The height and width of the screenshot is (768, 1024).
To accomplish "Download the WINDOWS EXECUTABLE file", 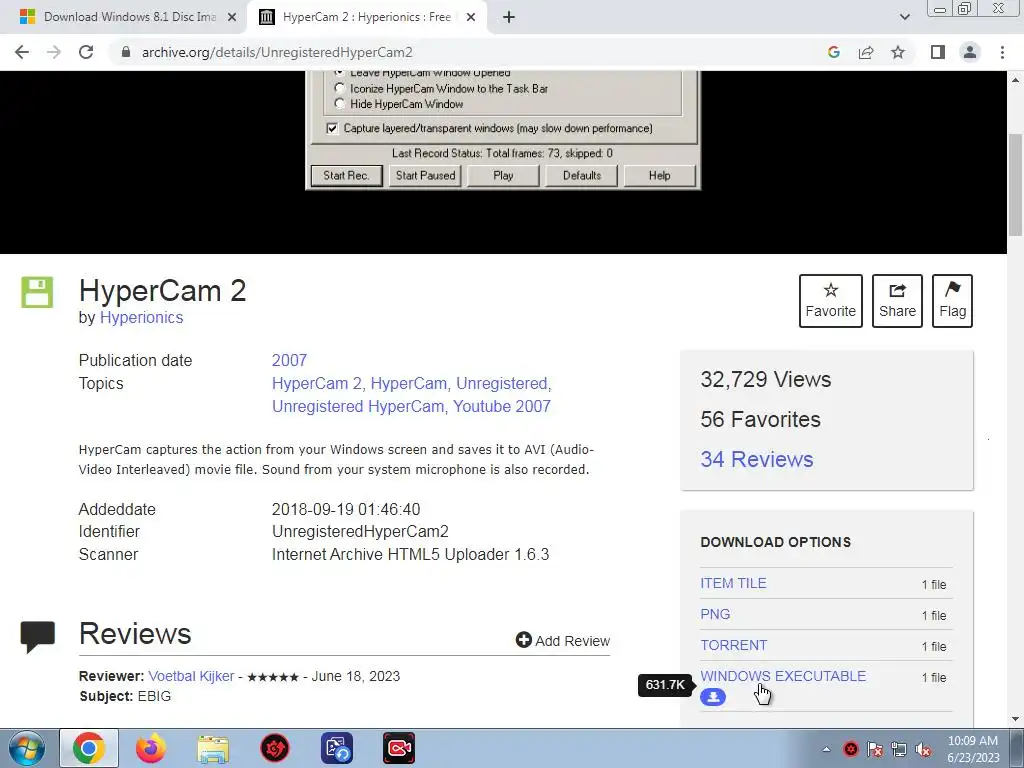I will (x=783, y=676).
